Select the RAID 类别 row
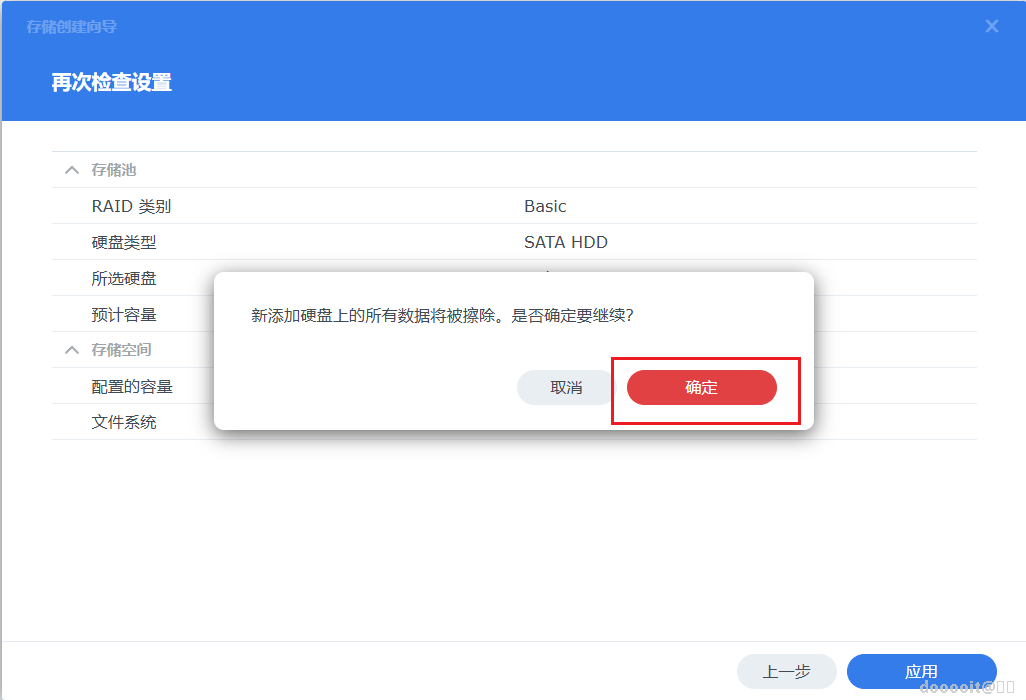The height and width of the screenshot is (700, 1026). [x=300, y=206]
